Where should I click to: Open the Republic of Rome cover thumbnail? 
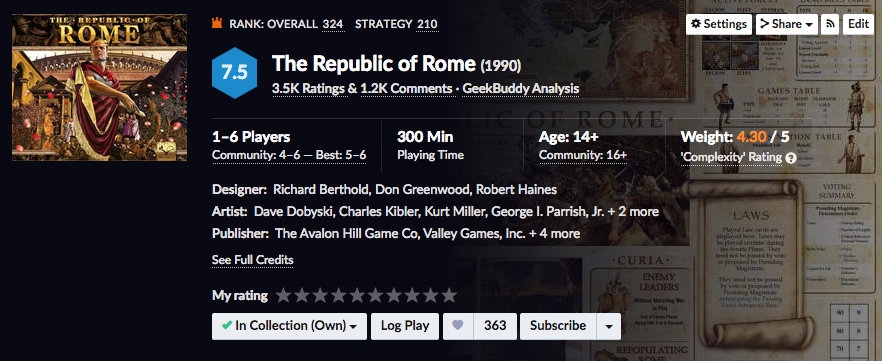pos(100,87)
